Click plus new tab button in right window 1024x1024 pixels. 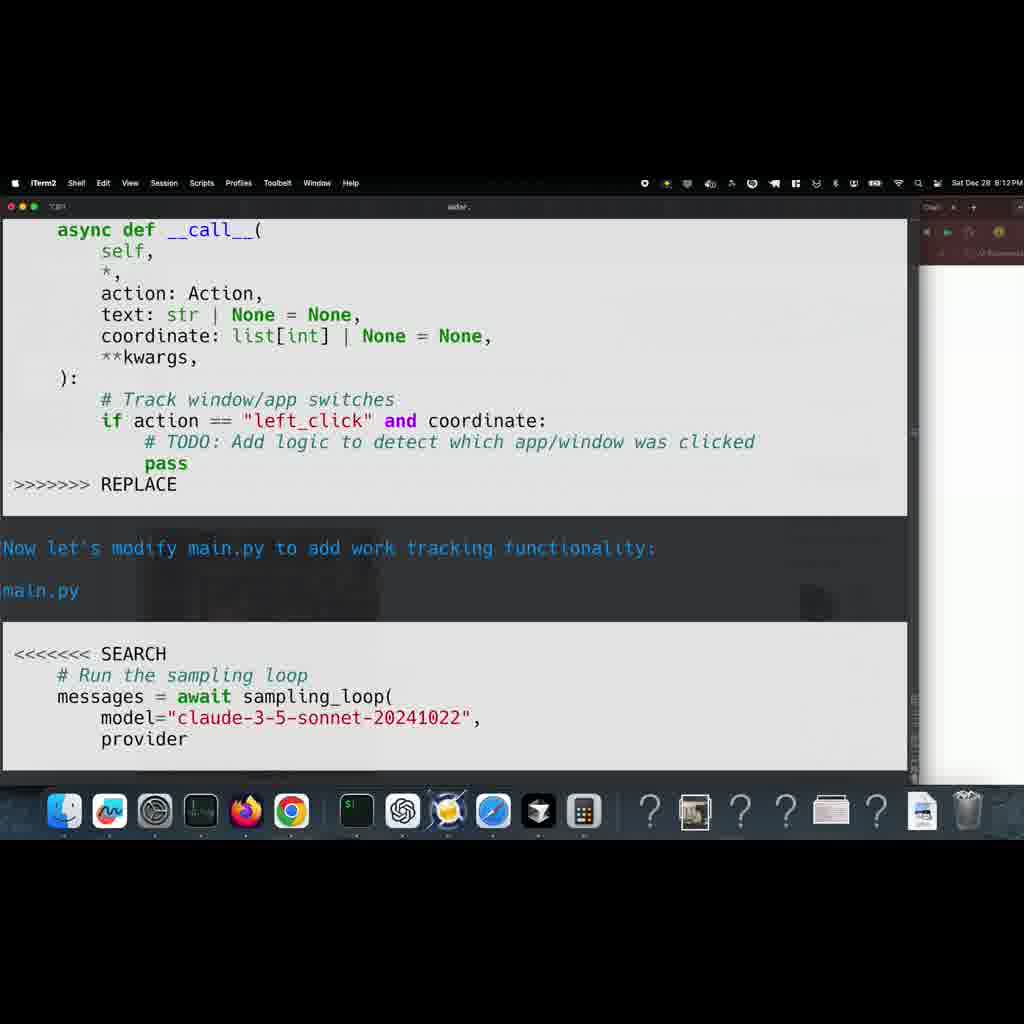point(973,208)
